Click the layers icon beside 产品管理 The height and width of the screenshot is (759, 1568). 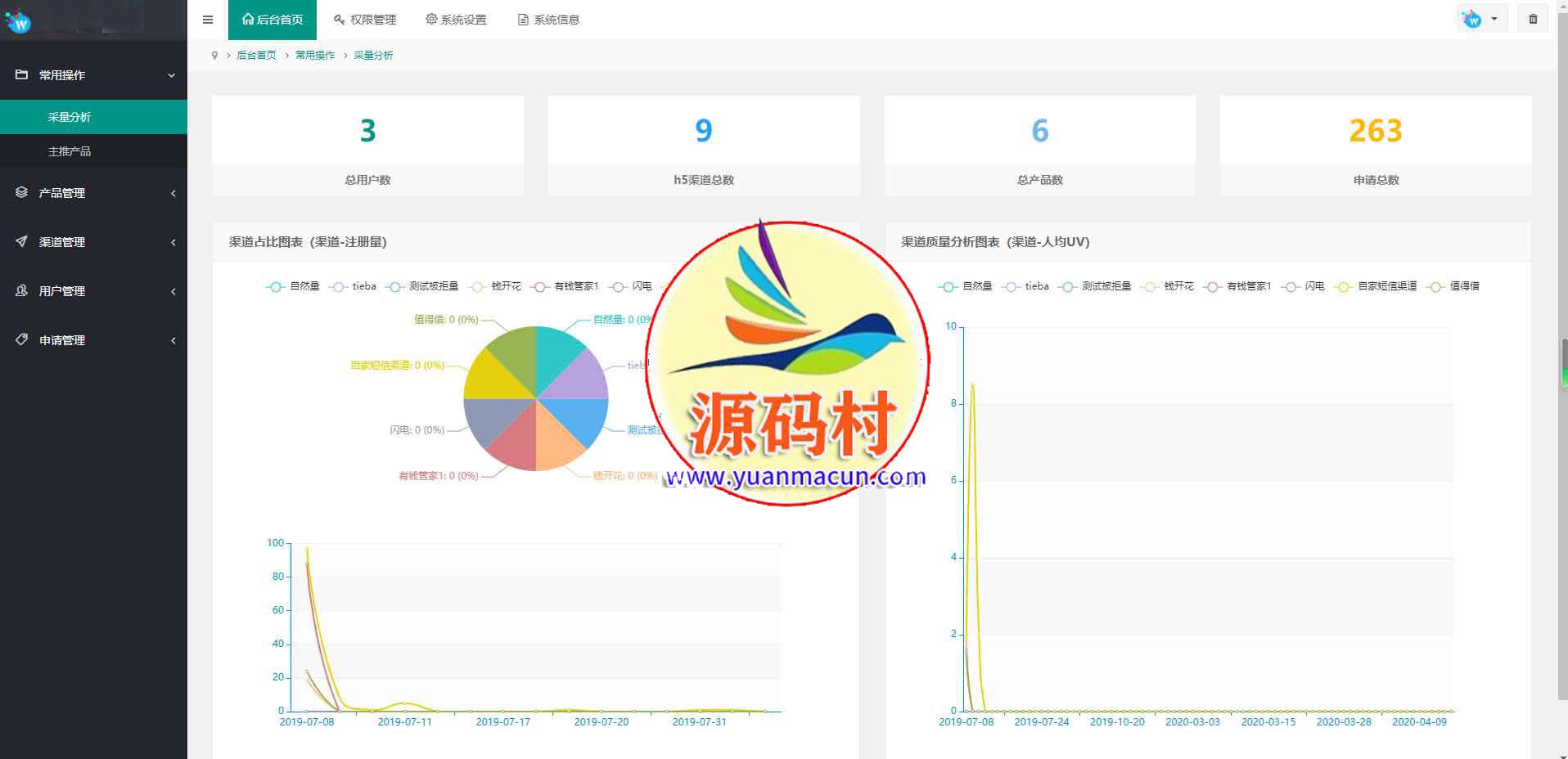pos(22,192)
